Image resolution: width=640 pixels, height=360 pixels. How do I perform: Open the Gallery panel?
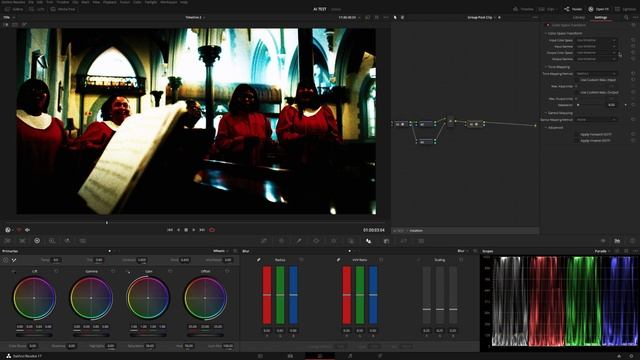click(14, 9)
